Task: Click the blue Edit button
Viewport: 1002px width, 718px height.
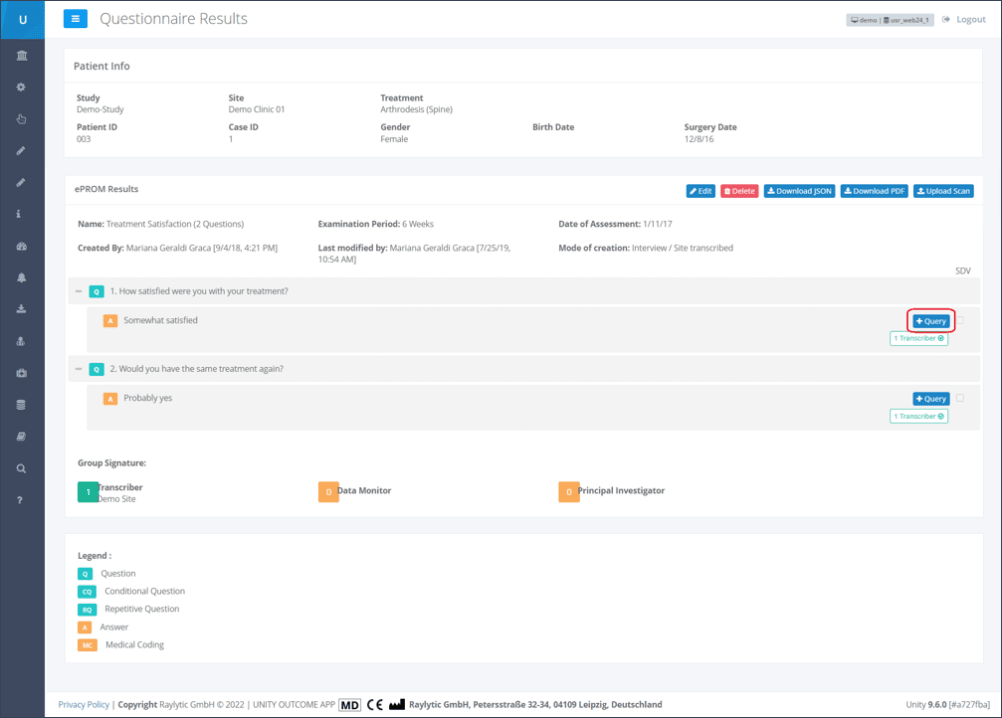Action: click(x=700, y=191)
